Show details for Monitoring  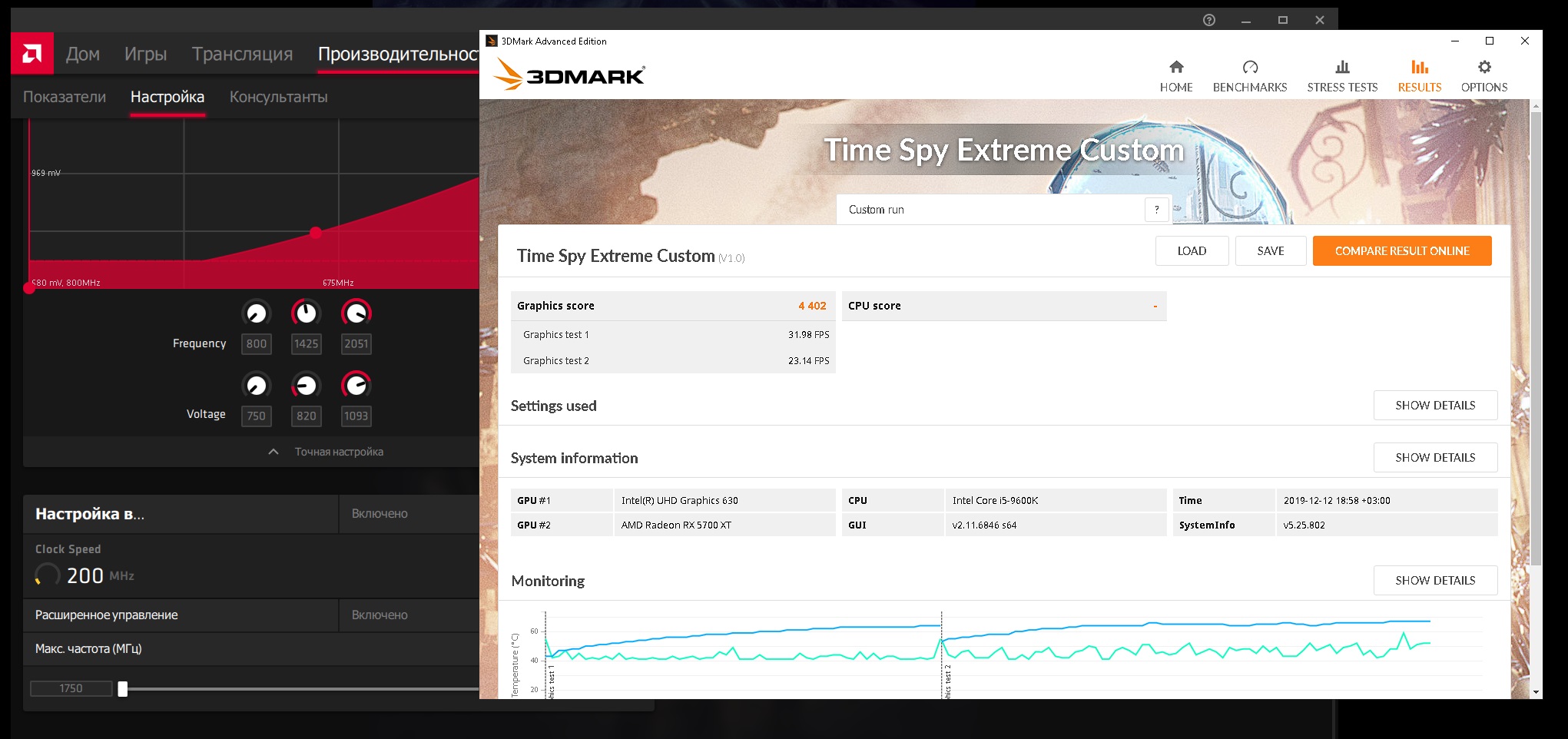(1435, 581)
